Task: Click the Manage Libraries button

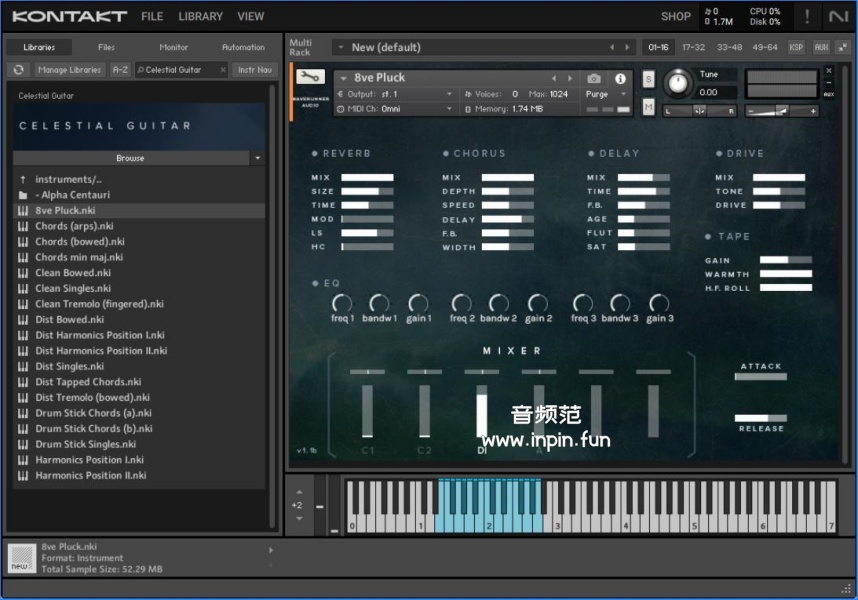Action: 70,70
